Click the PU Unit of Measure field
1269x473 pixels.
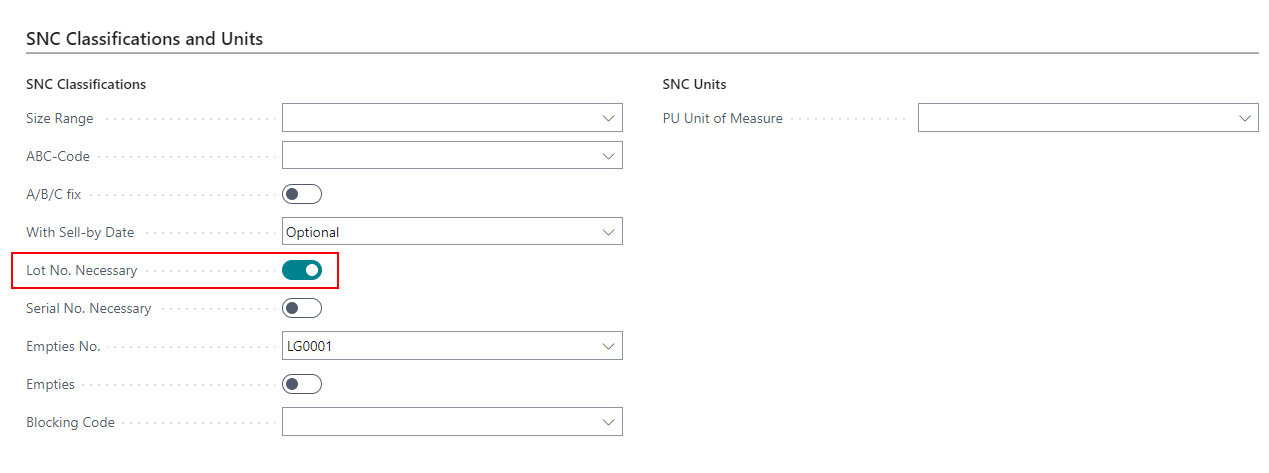(1075, 118)
